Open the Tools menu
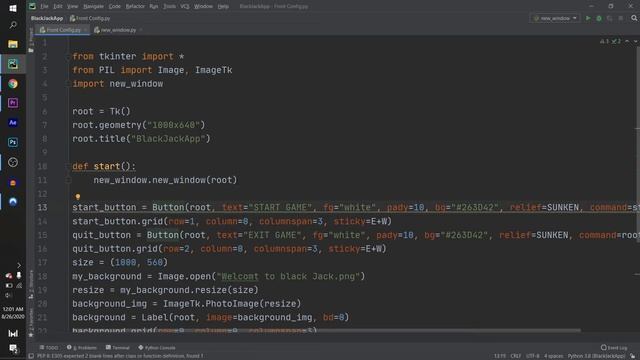Screen dimensions: 640x360 click(x=169, y=6)
